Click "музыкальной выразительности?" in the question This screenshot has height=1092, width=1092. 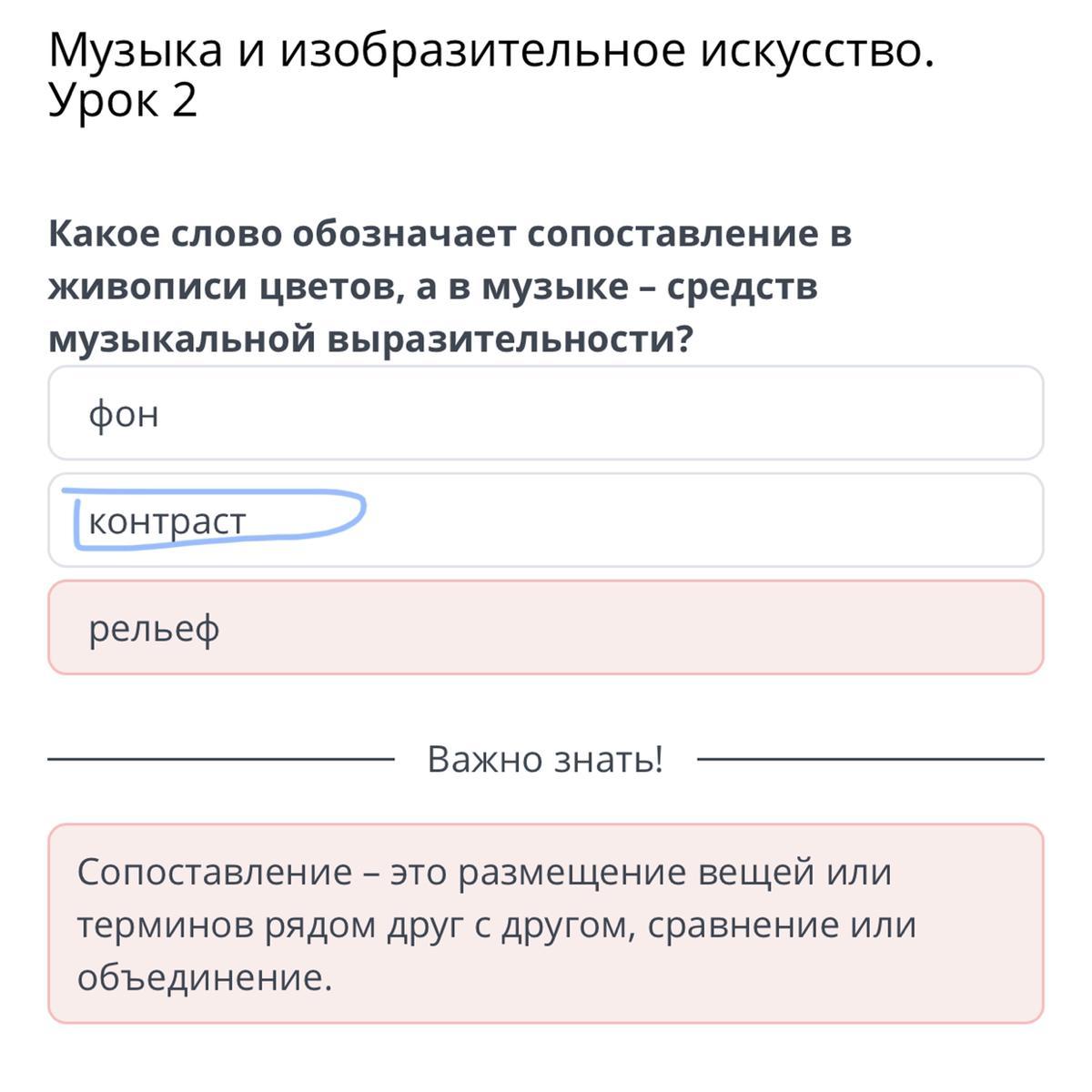click(x=370, y=340)
